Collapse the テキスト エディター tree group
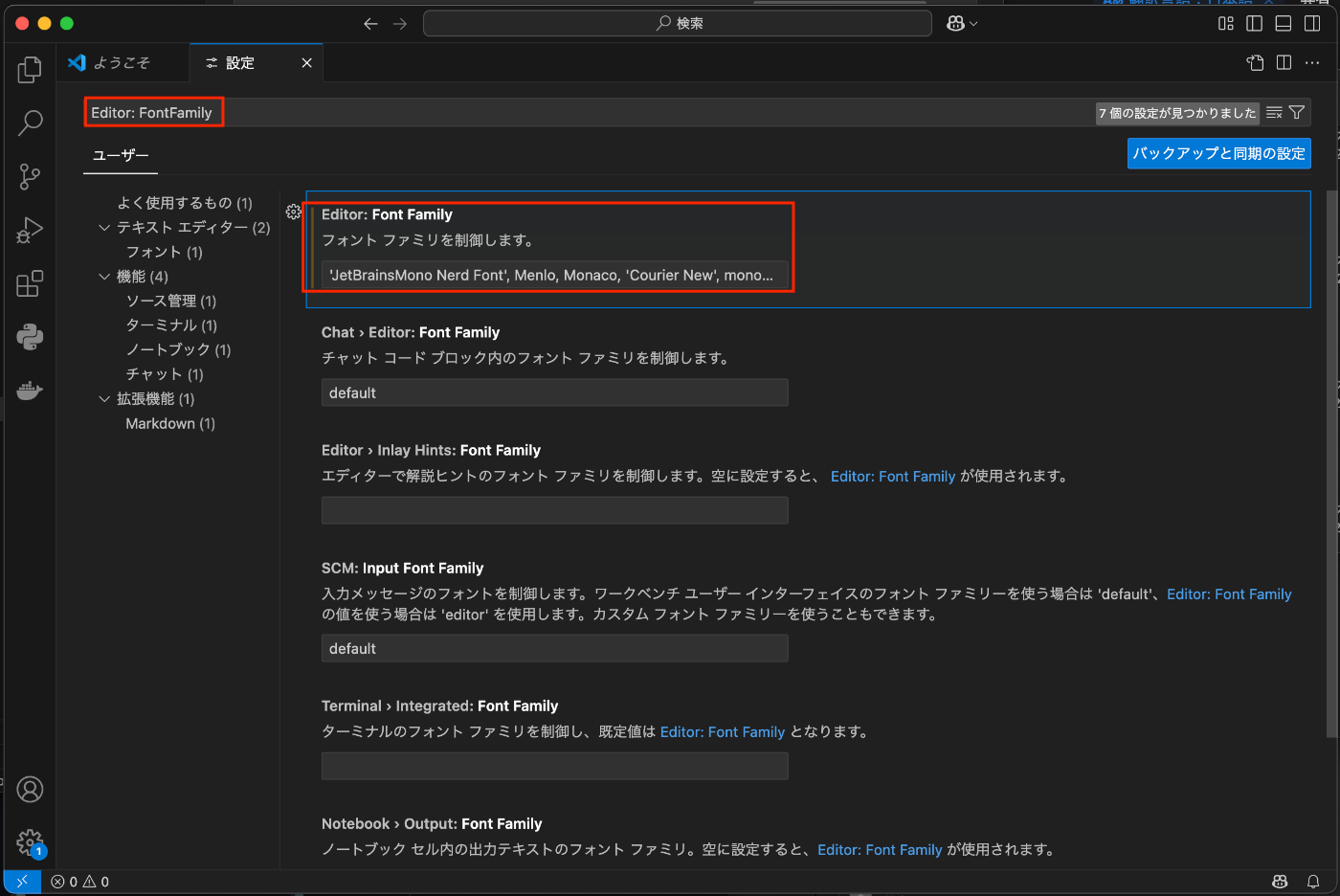This screenshot has width=1340, height=896. click(104, 228)
